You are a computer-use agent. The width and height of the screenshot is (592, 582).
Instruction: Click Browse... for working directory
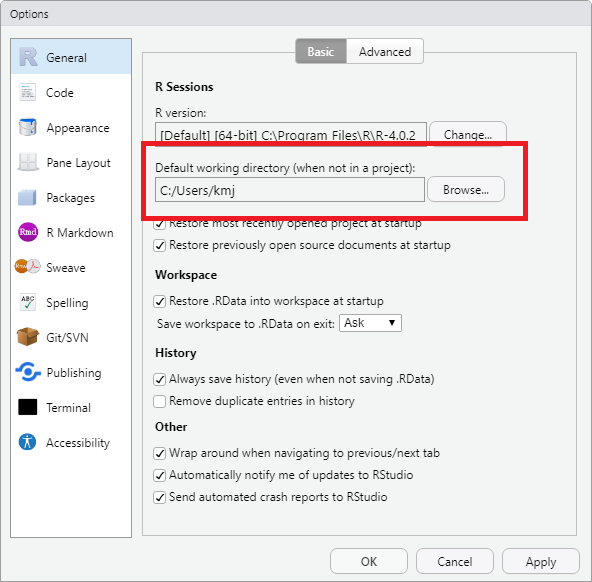pos(466,189)
